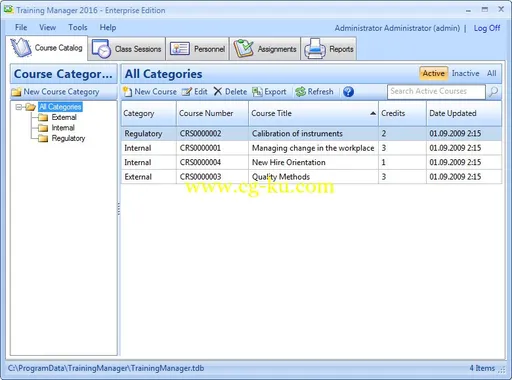Switch to the Class Sessions tab

[127, 49]
